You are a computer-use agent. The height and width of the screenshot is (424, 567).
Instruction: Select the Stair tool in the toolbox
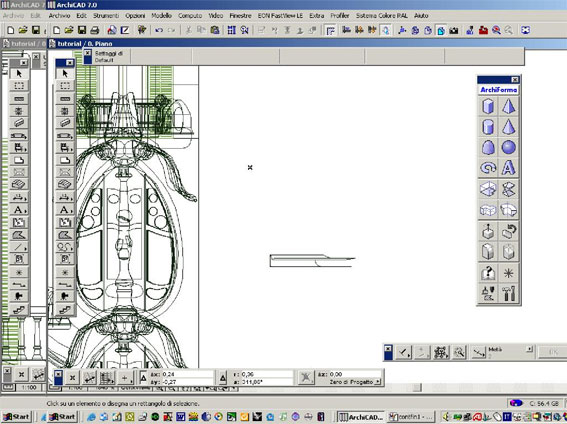click(65, 309)
